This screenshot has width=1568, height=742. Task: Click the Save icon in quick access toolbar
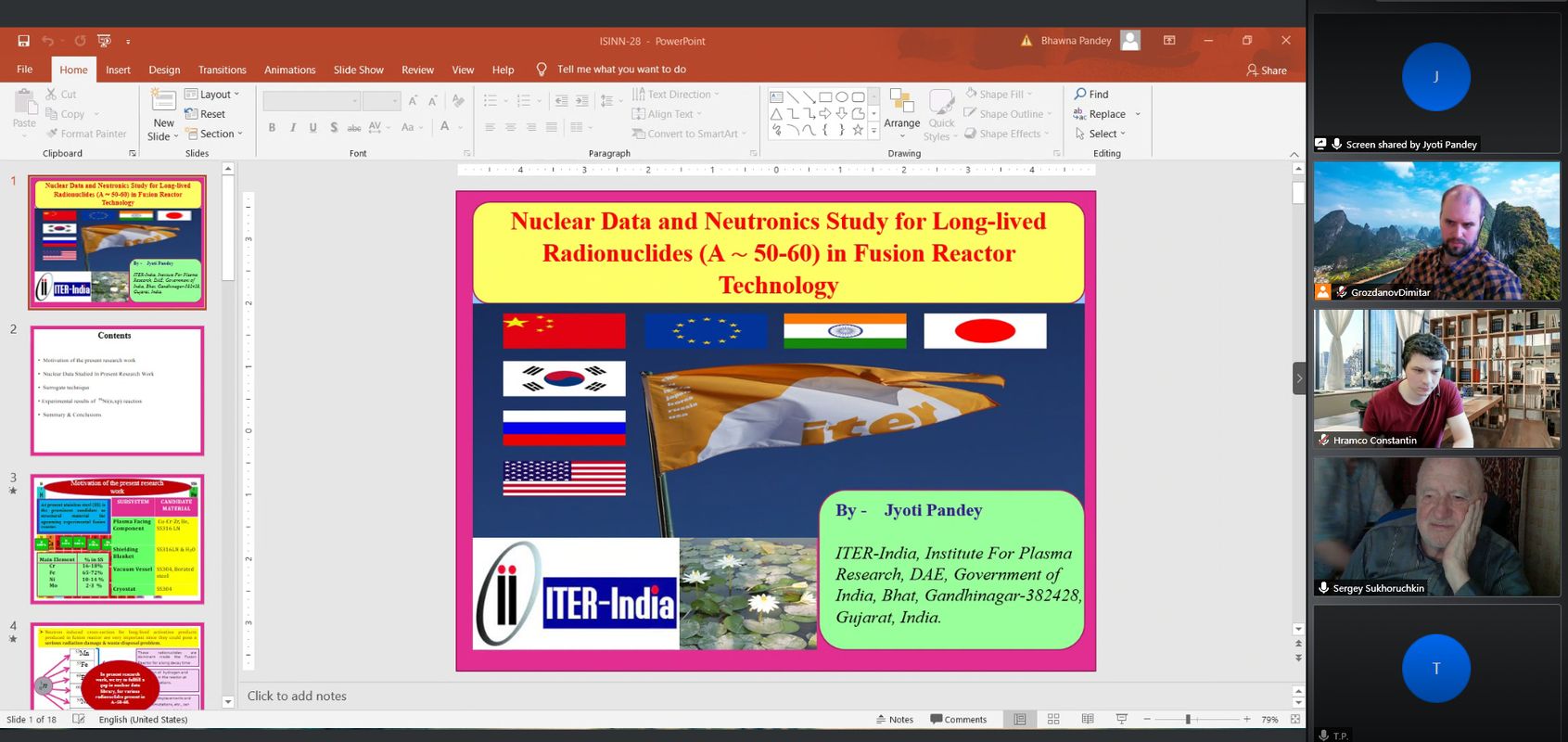pos(23,41)
